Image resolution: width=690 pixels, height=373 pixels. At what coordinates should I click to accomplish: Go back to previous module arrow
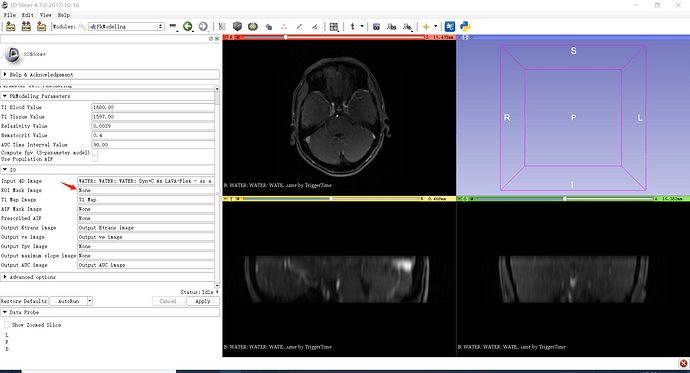188,26
